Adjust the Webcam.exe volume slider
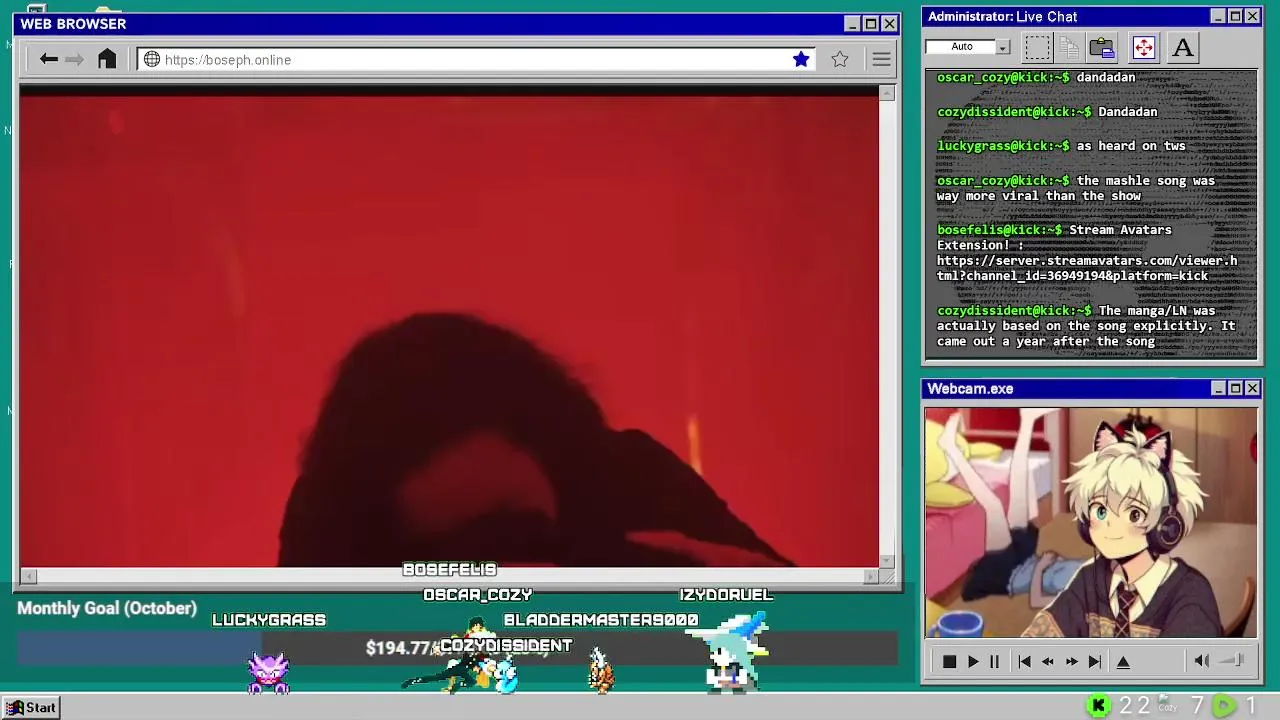The width and height of the screenshot is (1280, 720). pyautogui.click(x=1233, y=660)
